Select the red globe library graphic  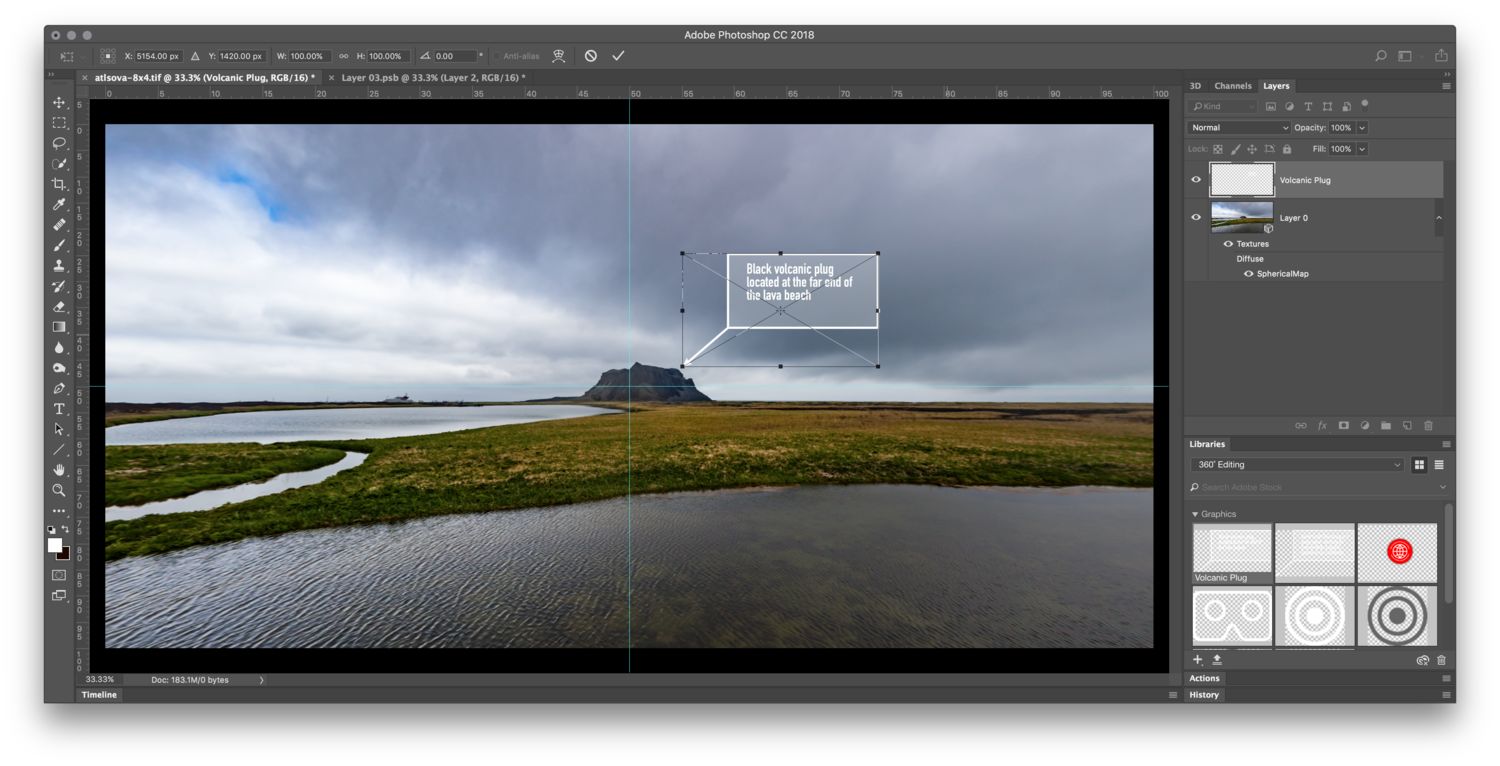1398,552
